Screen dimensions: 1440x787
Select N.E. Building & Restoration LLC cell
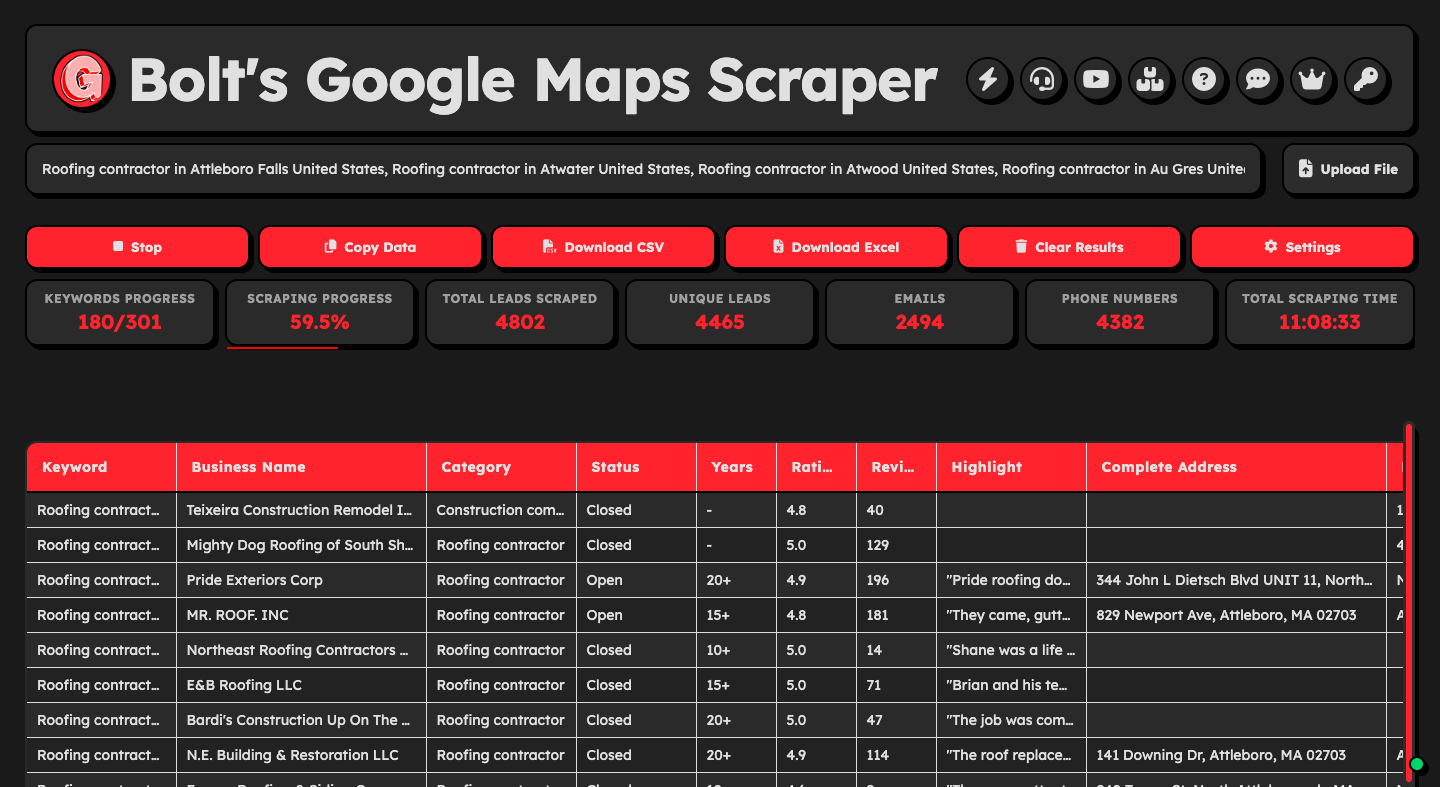tap(302, 755)
